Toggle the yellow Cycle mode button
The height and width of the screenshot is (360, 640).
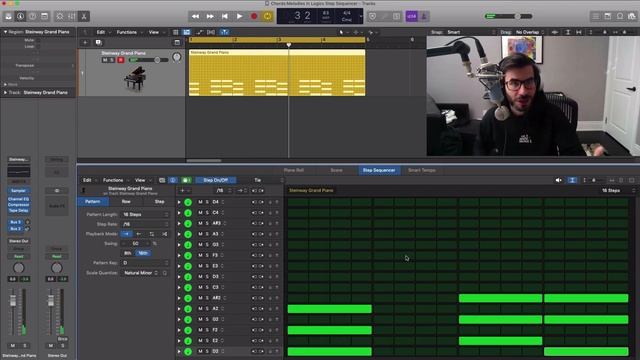pos(268,16)
